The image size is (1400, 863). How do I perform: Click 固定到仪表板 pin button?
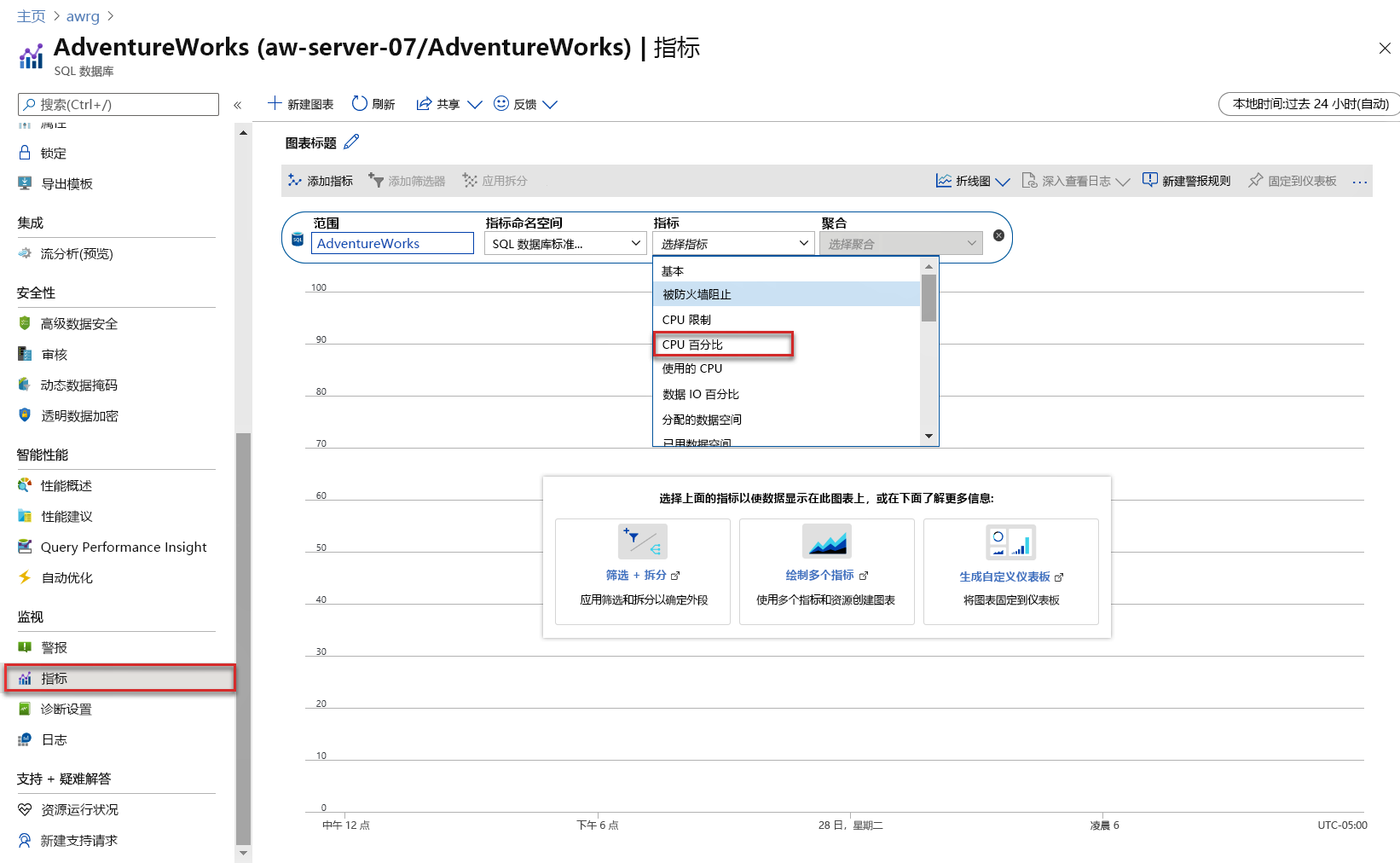pos(1292,181)
